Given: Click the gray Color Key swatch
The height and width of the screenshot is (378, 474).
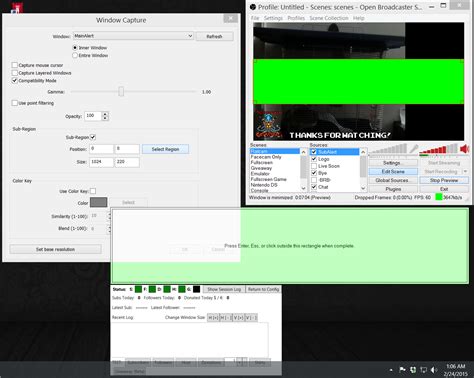Looking at the screenshot, I should pyautogui.click(x=99, y=202).
